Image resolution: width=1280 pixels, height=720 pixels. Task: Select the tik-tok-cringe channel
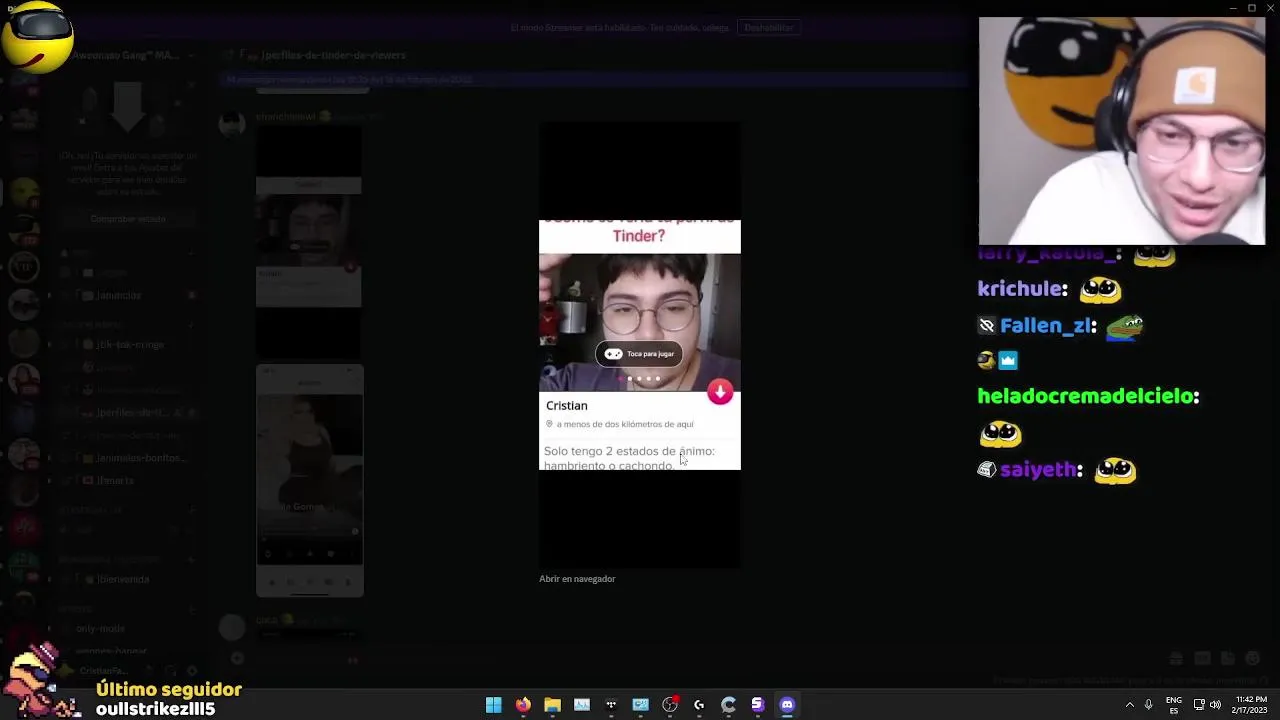pyautogui.click(x=130, y=344)
